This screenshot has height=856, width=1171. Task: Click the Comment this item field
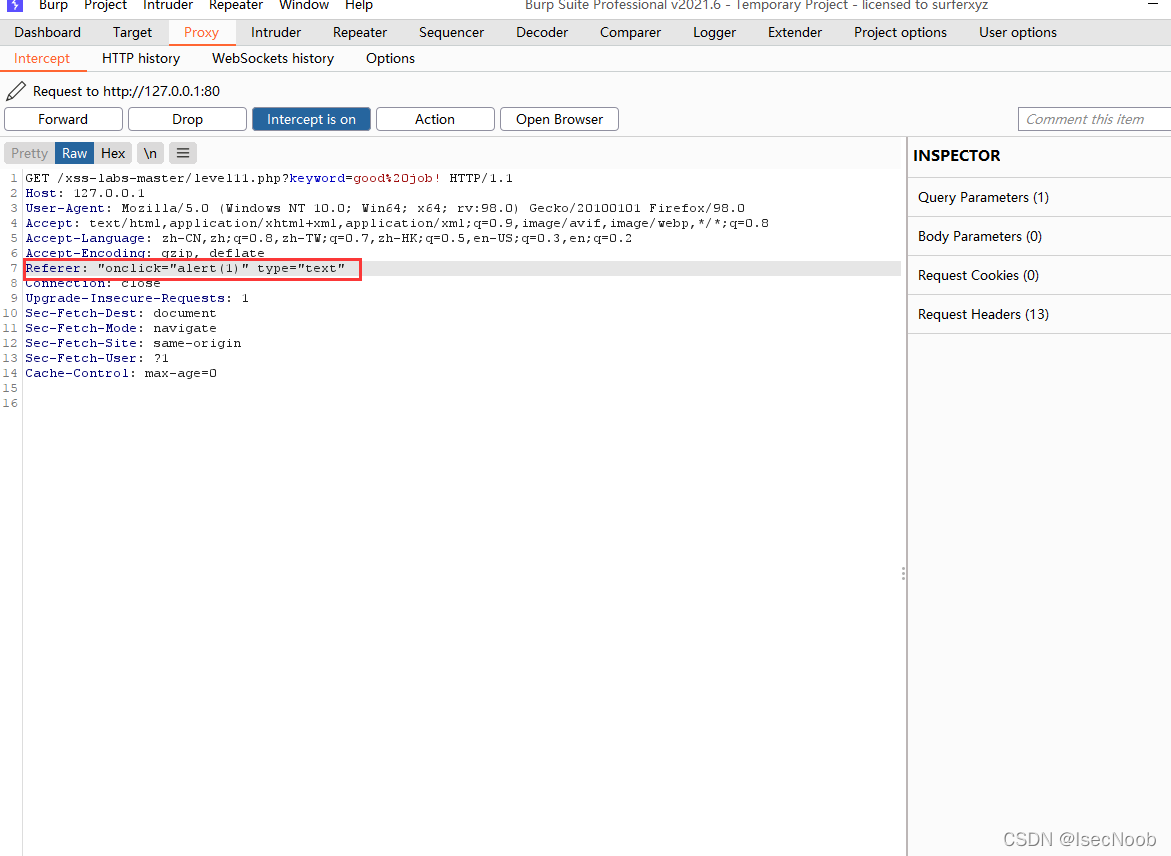[1094, 120]
